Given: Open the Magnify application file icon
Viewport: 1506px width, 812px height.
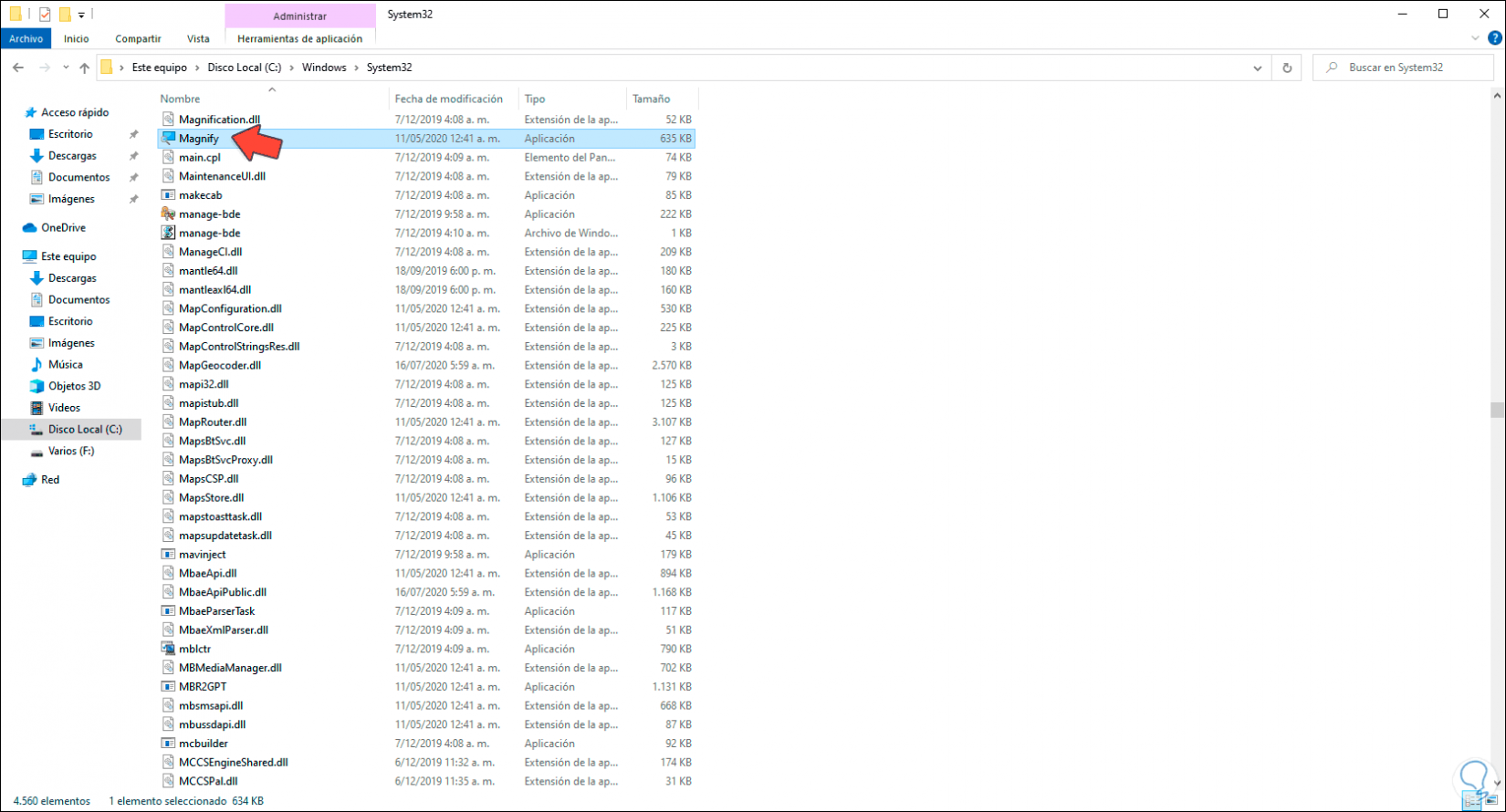Looking at the screenshot, I should (x=168, y=139).
